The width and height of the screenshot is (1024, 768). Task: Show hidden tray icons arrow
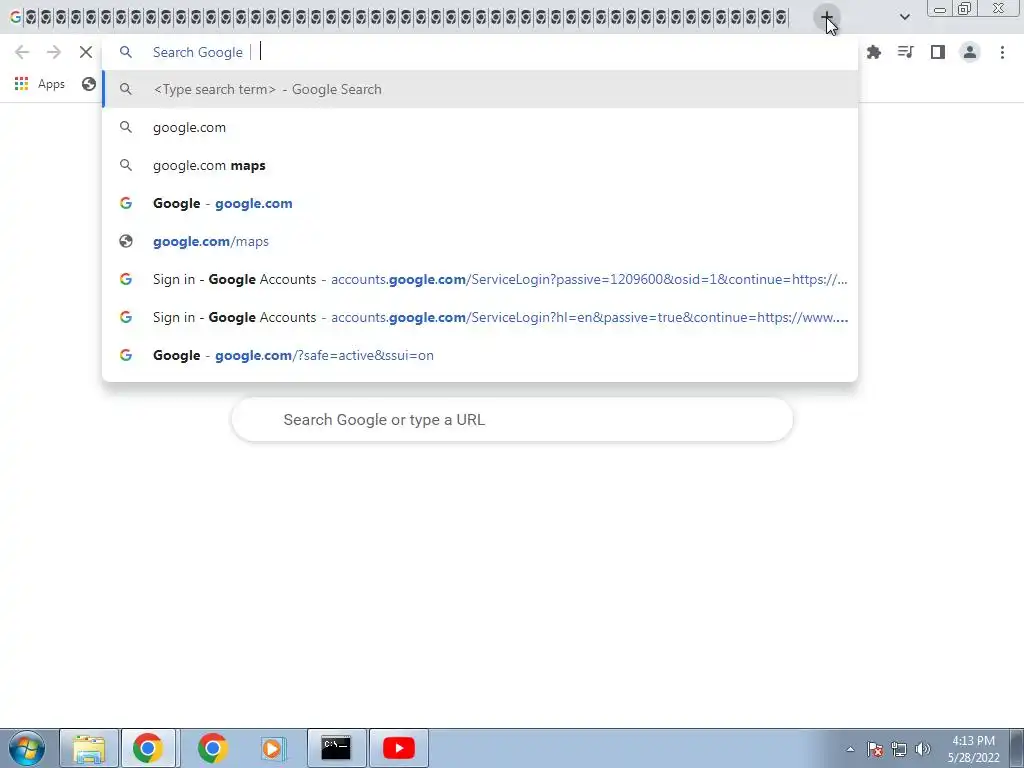point(850,749)
